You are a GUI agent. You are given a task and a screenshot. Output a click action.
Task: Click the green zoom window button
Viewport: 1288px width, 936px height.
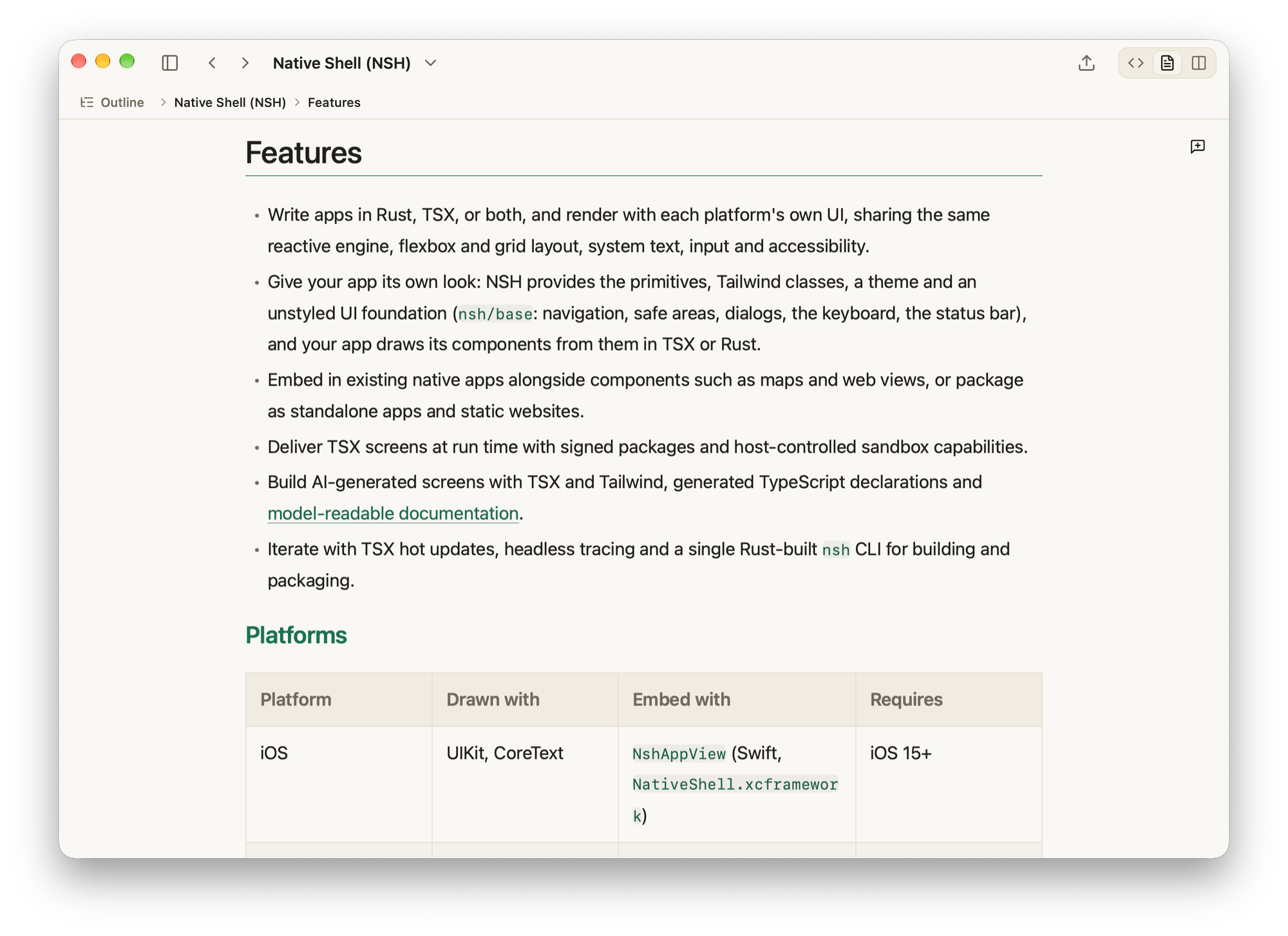click(x=127, y=61)
